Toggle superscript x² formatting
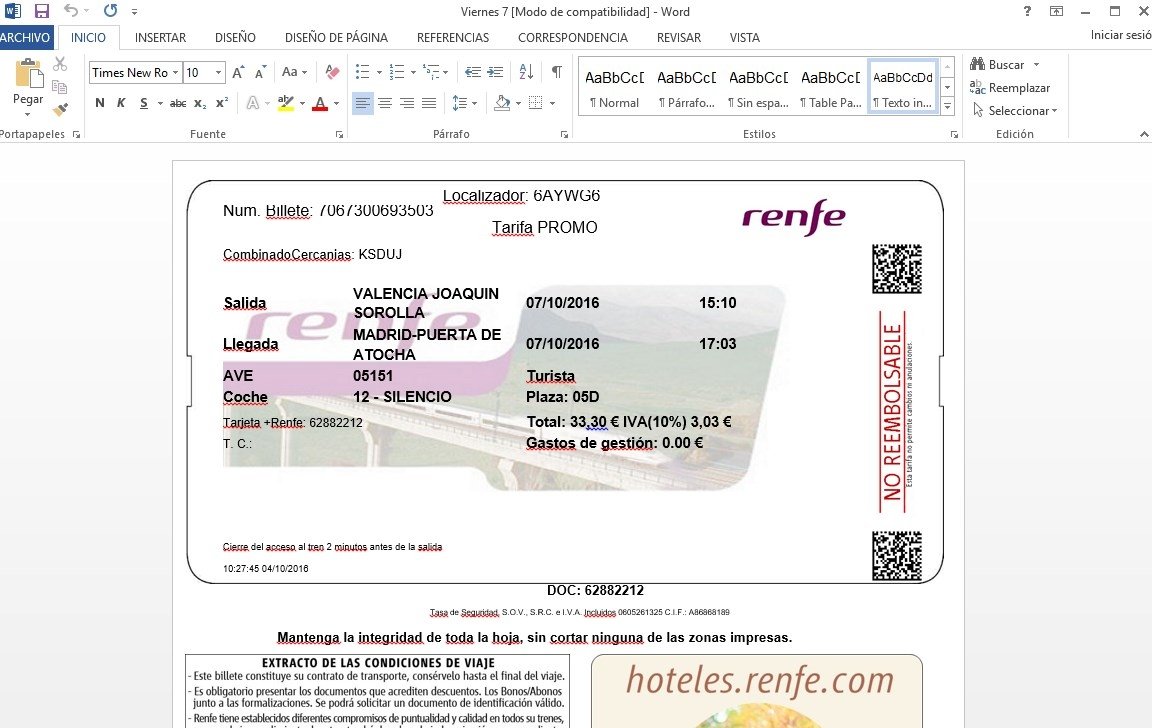This screenshot has height=728, width=1152. [222, 103]
